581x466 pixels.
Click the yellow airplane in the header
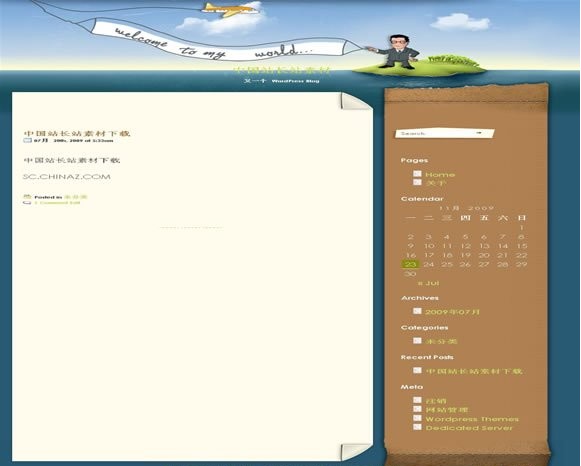[229, 10]
